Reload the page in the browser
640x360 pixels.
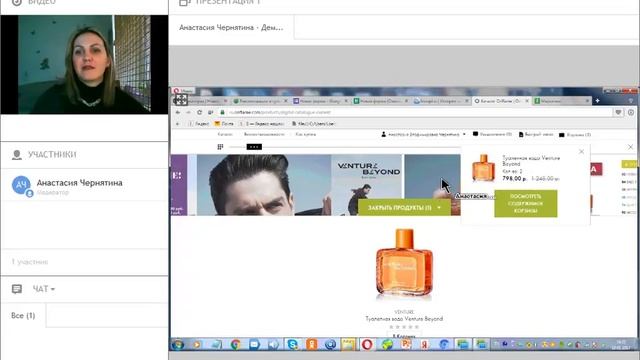pyautogui.click(x=199, y=112)
